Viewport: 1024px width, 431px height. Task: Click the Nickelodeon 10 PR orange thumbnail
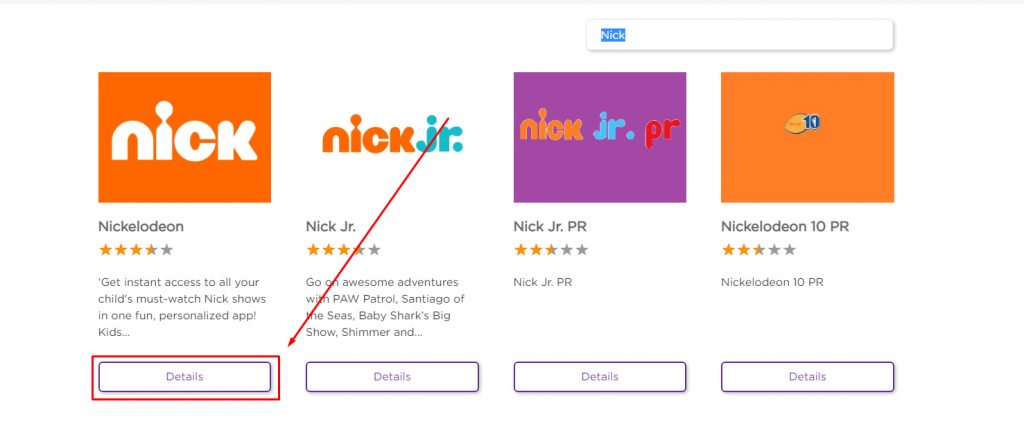click(807, 137)
